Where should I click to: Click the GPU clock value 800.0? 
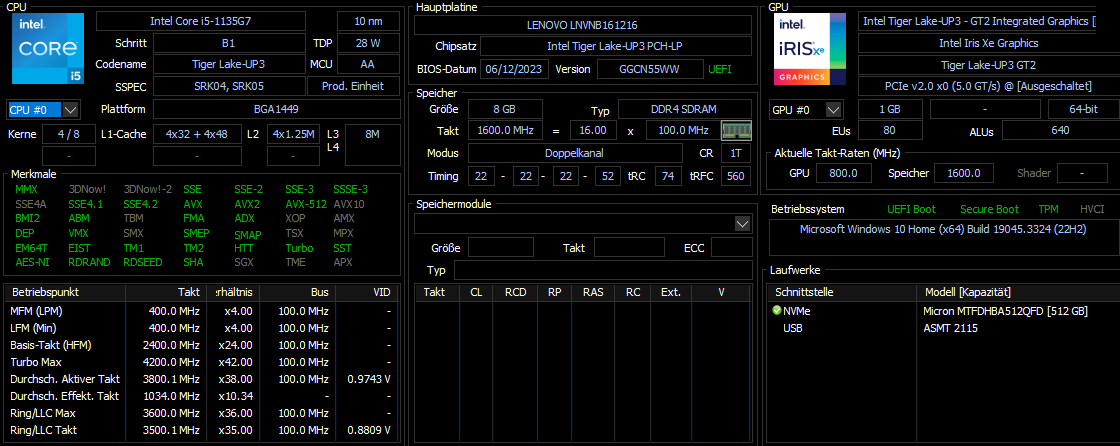point(842,173)
